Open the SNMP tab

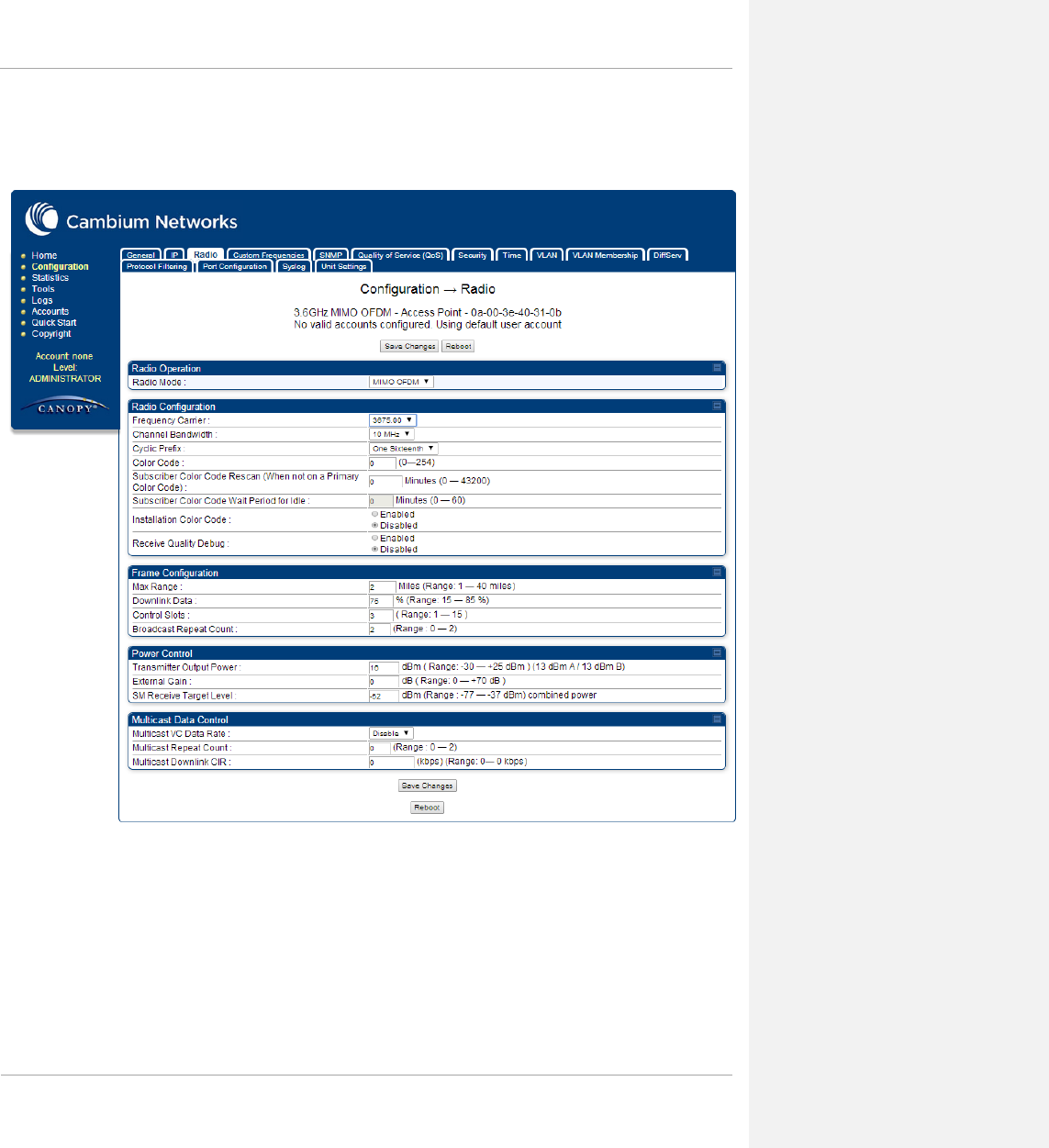(x=331, y=255)
